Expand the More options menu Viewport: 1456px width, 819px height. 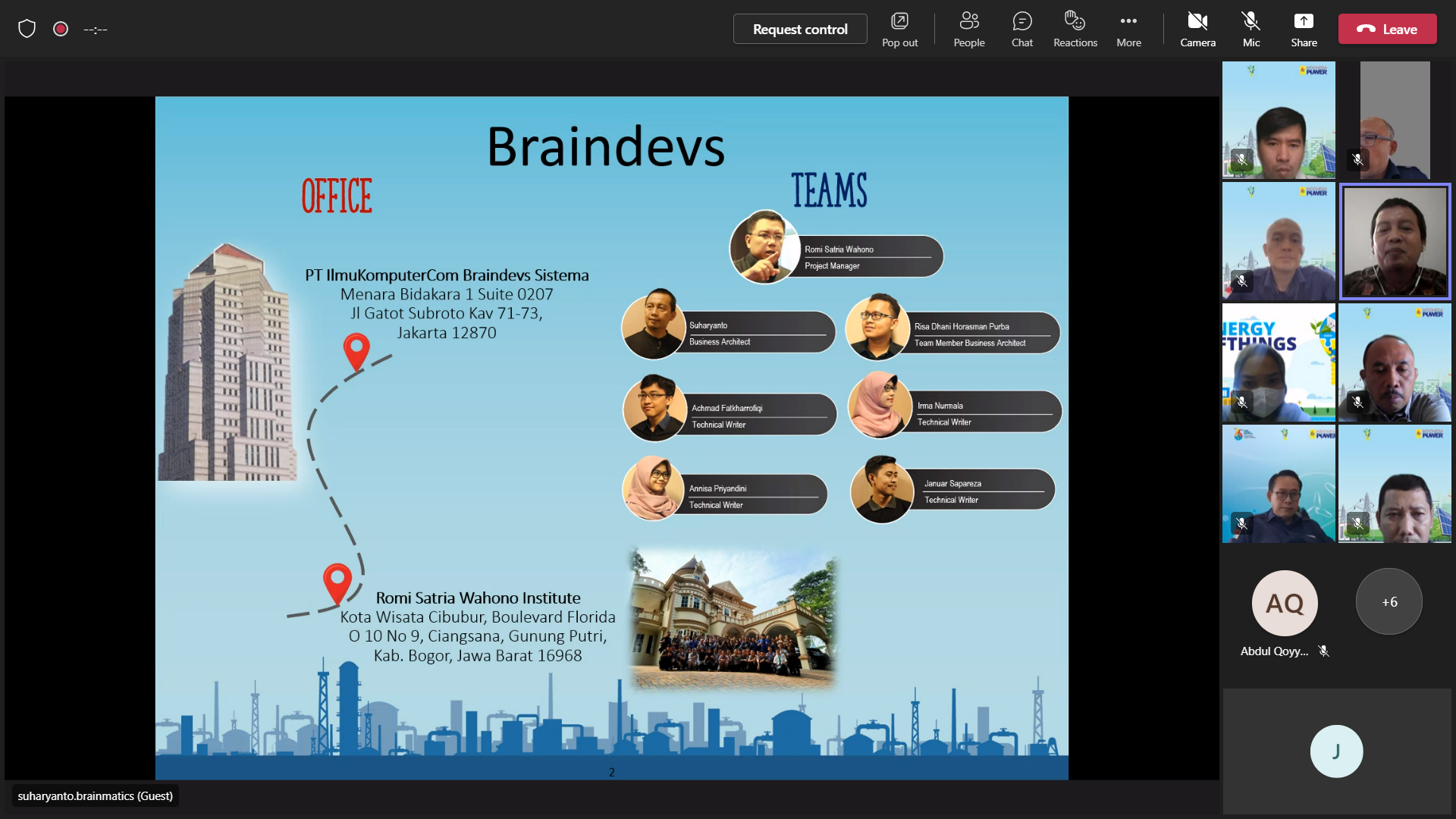pyautogui.click(x=1128, y=29)
